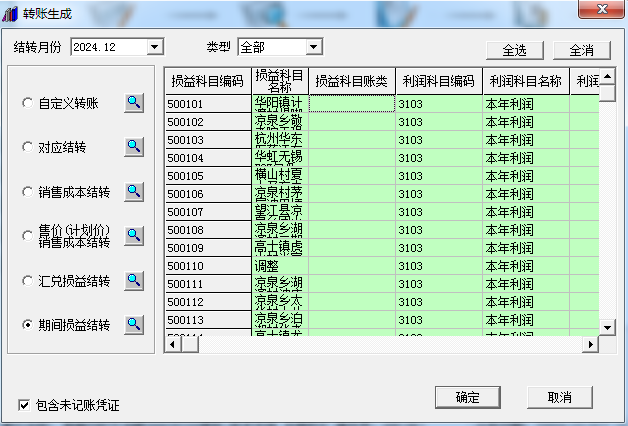Click the vertical scrollbar down arrow
The width and height of the screenshot is (628, 426).
pyautogui.click(x=608, y=328)
